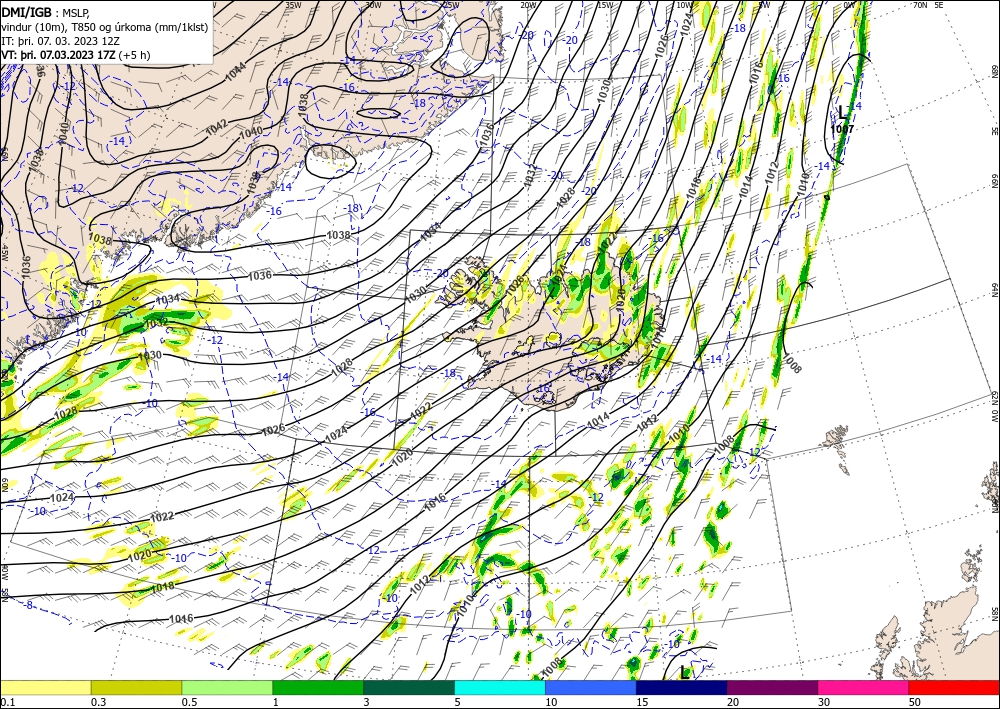Screen dimensions: 1000x709
Task: Click the 'VT: þri. 07.03.2023 17Z (+5 h)' line
Action: [x=76, y=55]
